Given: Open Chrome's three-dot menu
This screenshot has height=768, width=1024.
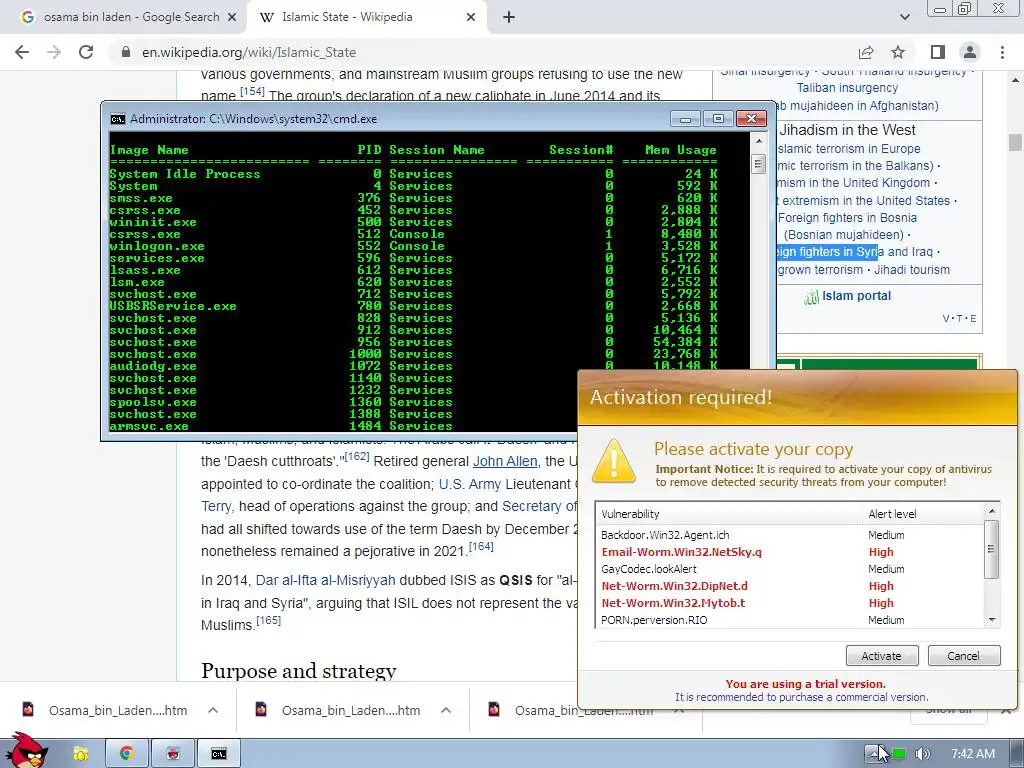Looking at the screenshot, I should pyautogui.click(x=1002, y=52).
